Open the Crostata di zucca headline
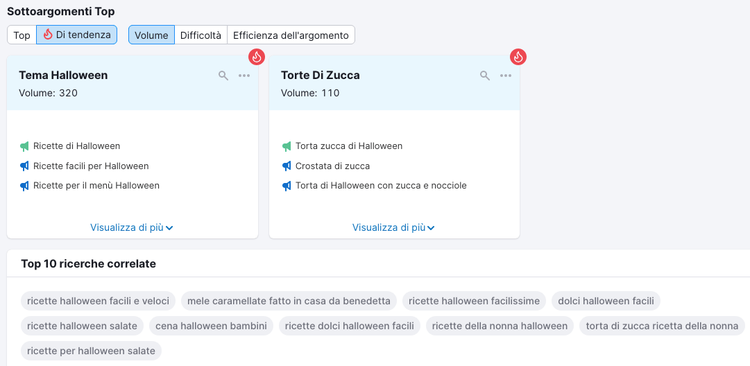Screen dimensions: 750x366 coord(332,166)
